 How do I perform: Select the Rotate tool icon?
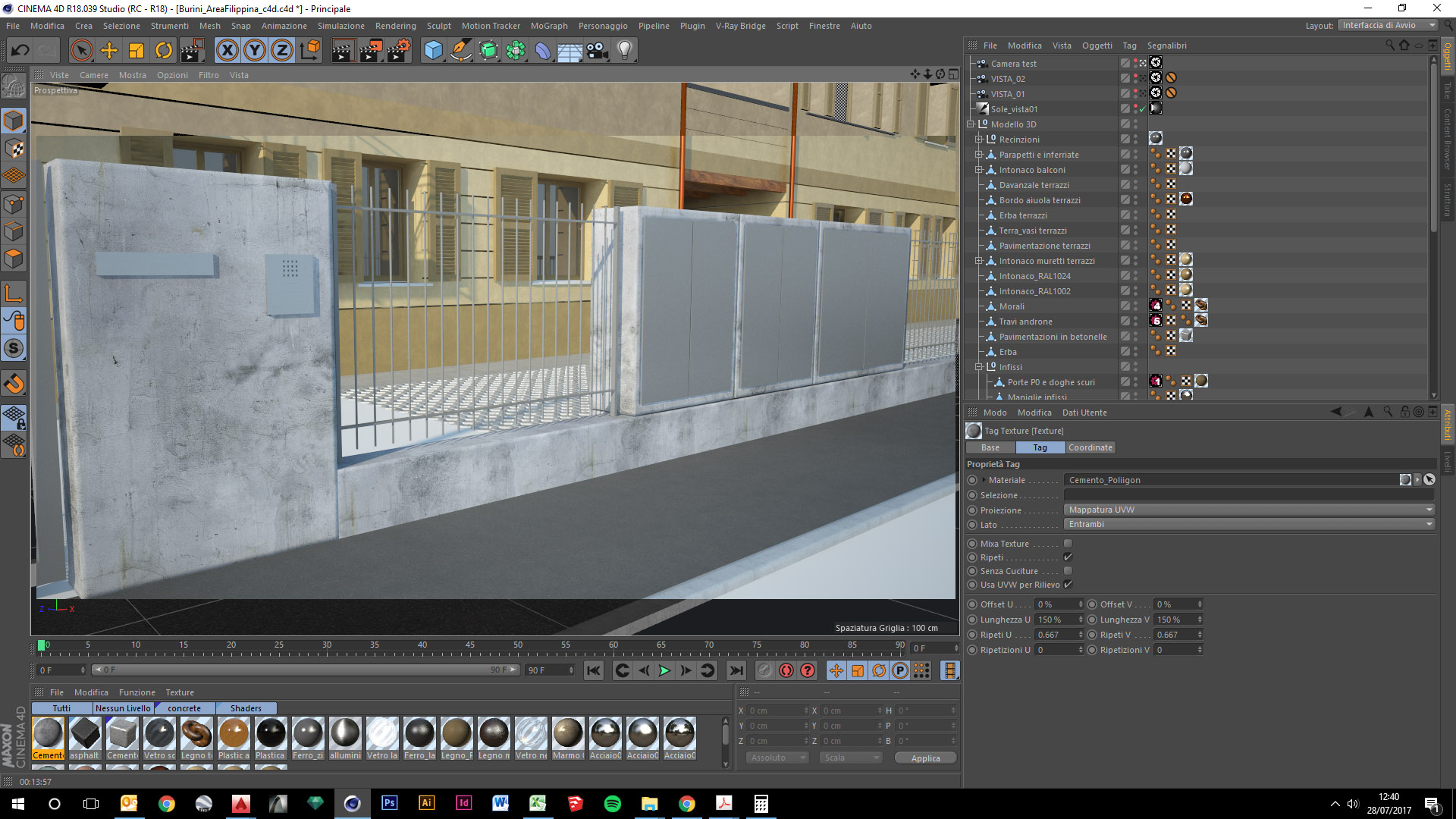coord(164,51)
